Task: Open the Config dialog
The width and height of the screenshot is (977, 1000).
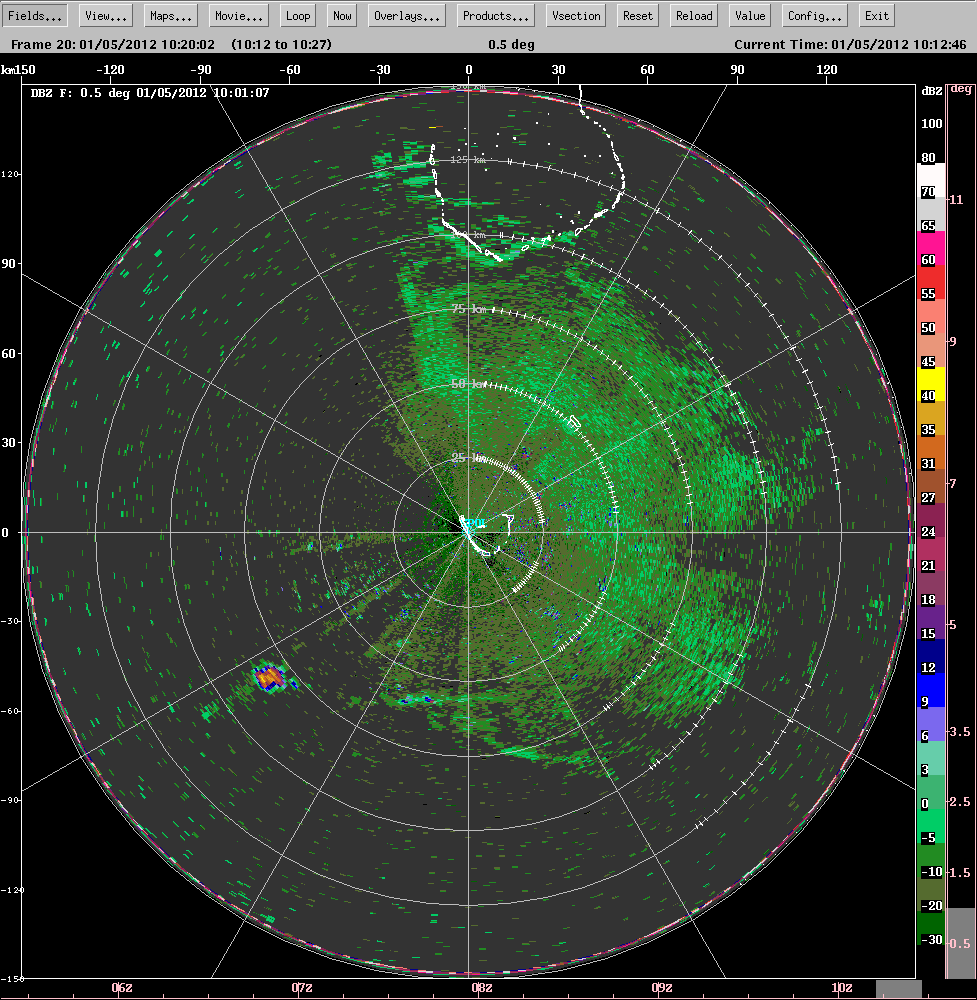Action: [815, 15]
